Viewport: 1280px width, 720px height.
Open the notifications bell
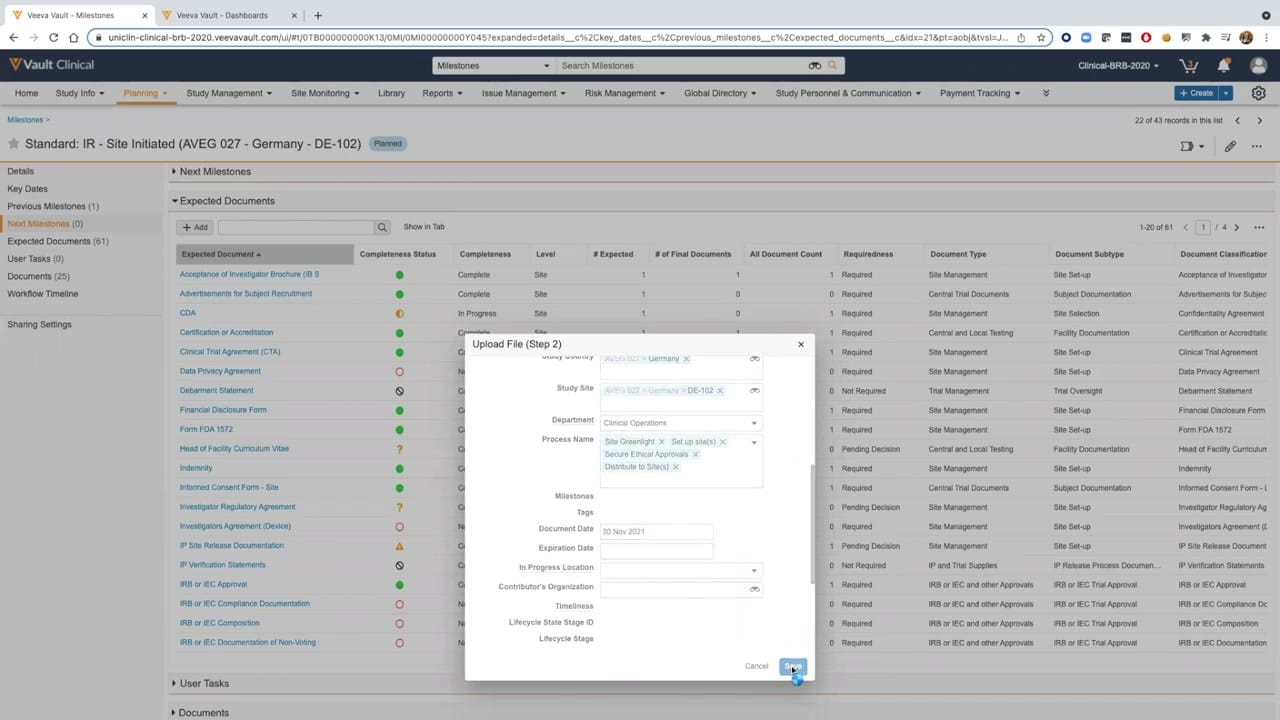(x=1224, y=66)
